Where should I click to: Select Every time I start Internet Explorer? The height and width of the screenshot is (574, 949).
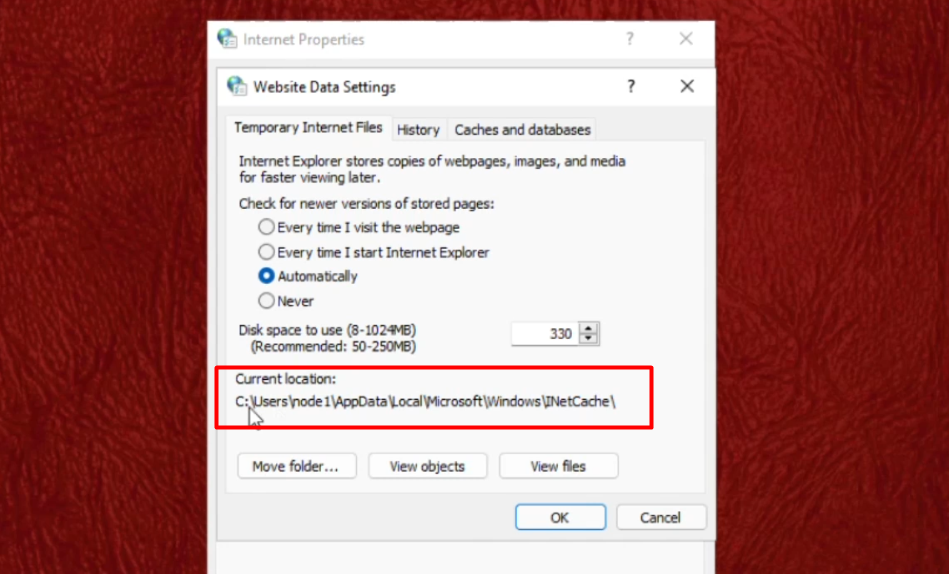point(374,252)
